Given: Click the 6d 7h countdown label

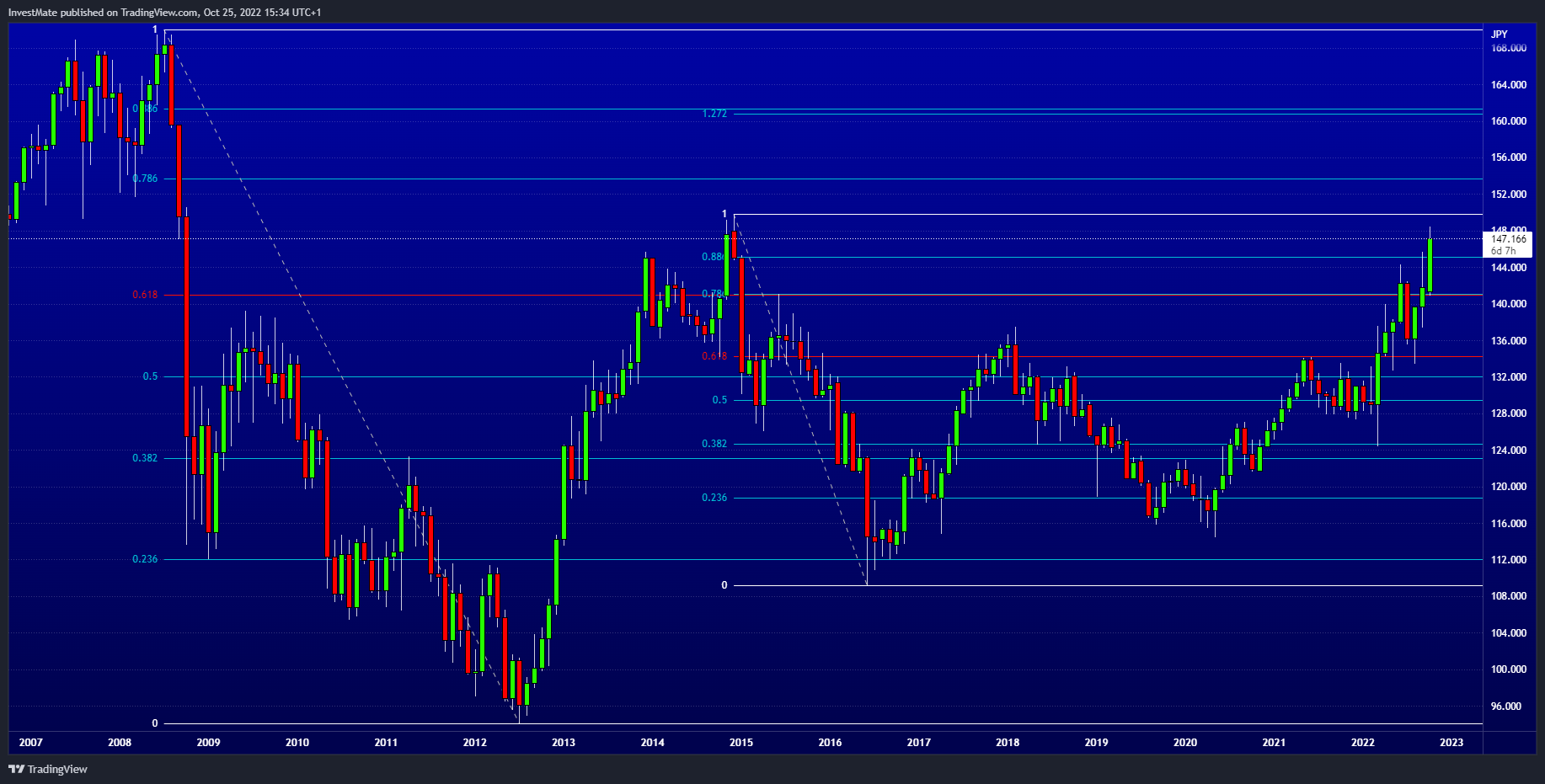Looking at the screenshot, I should [1503, 251].
